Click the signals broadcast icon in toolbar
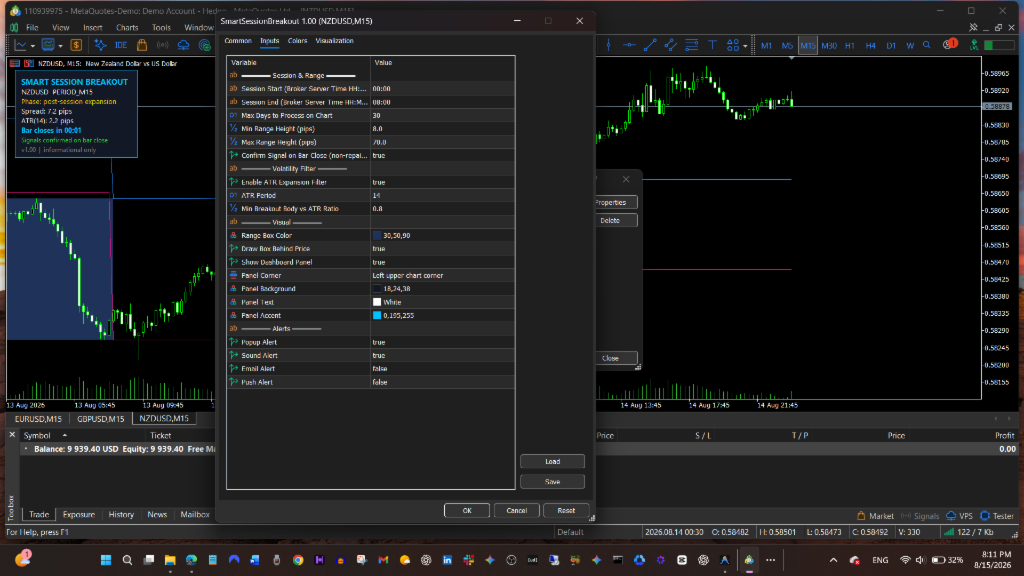Screen dimensions: 1024x576 [163, 45]
